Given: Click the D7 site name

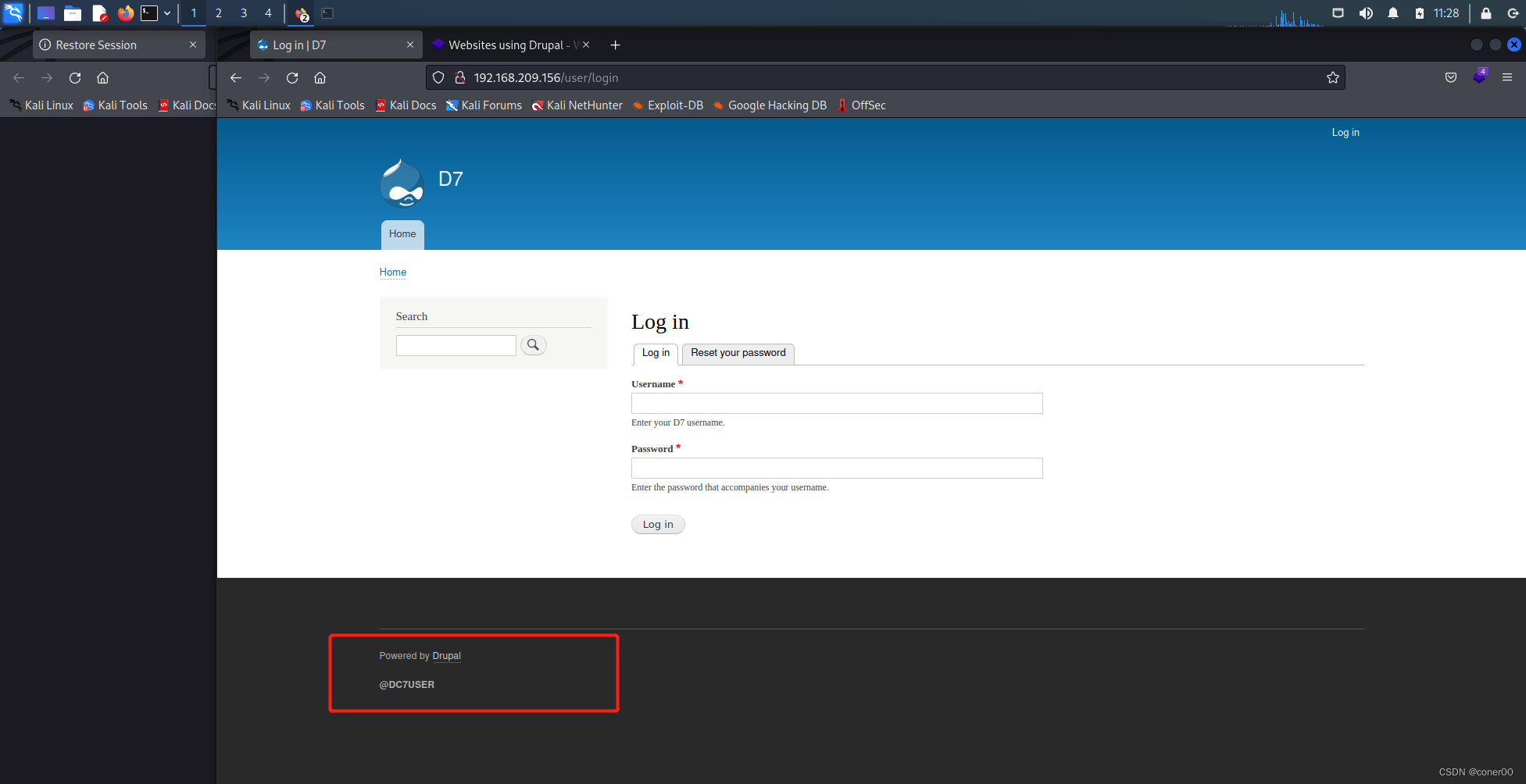Looking at the screenshot, I should 451,179.
